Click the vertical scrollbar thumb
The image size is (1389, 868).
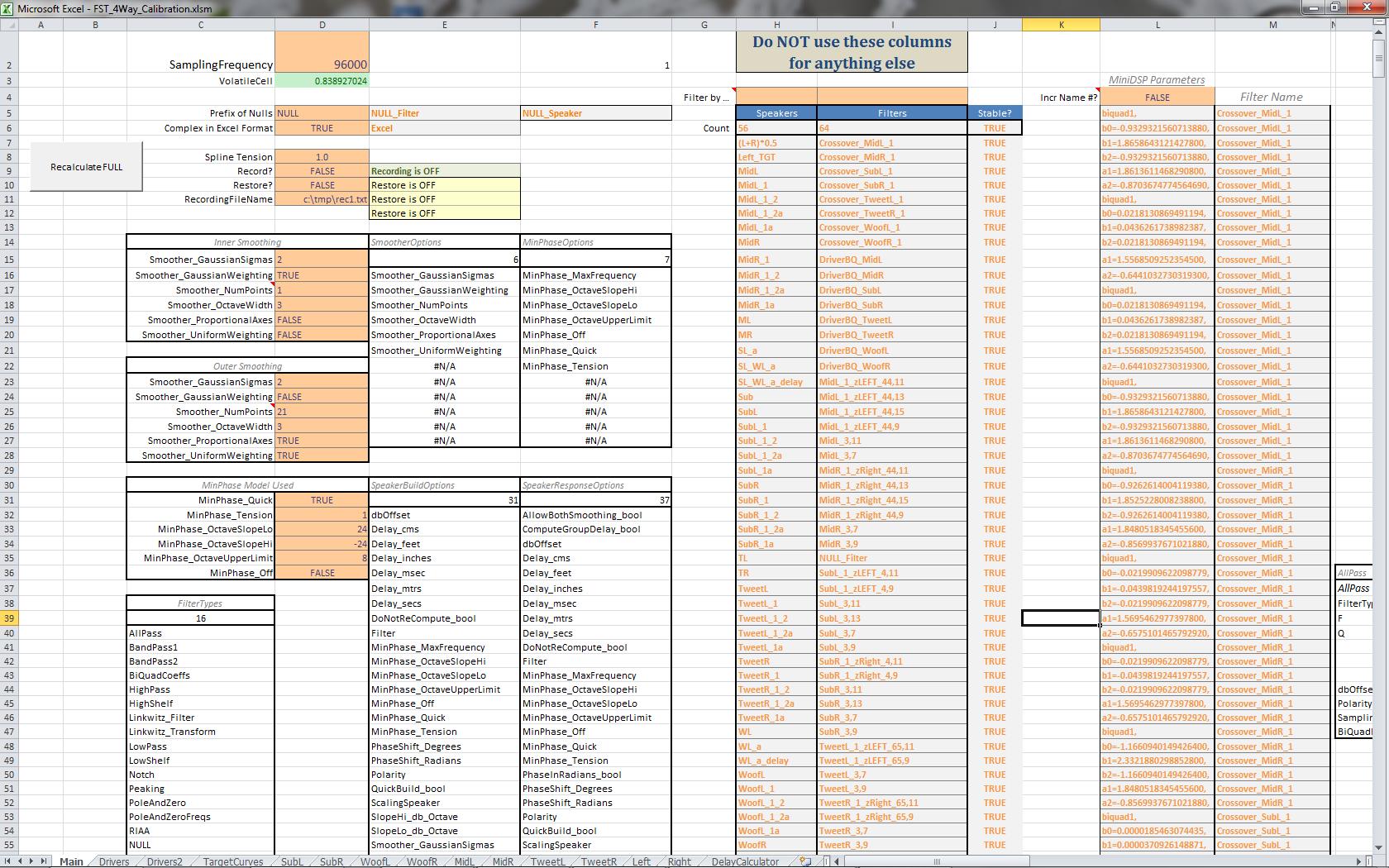click(1377, 60)
